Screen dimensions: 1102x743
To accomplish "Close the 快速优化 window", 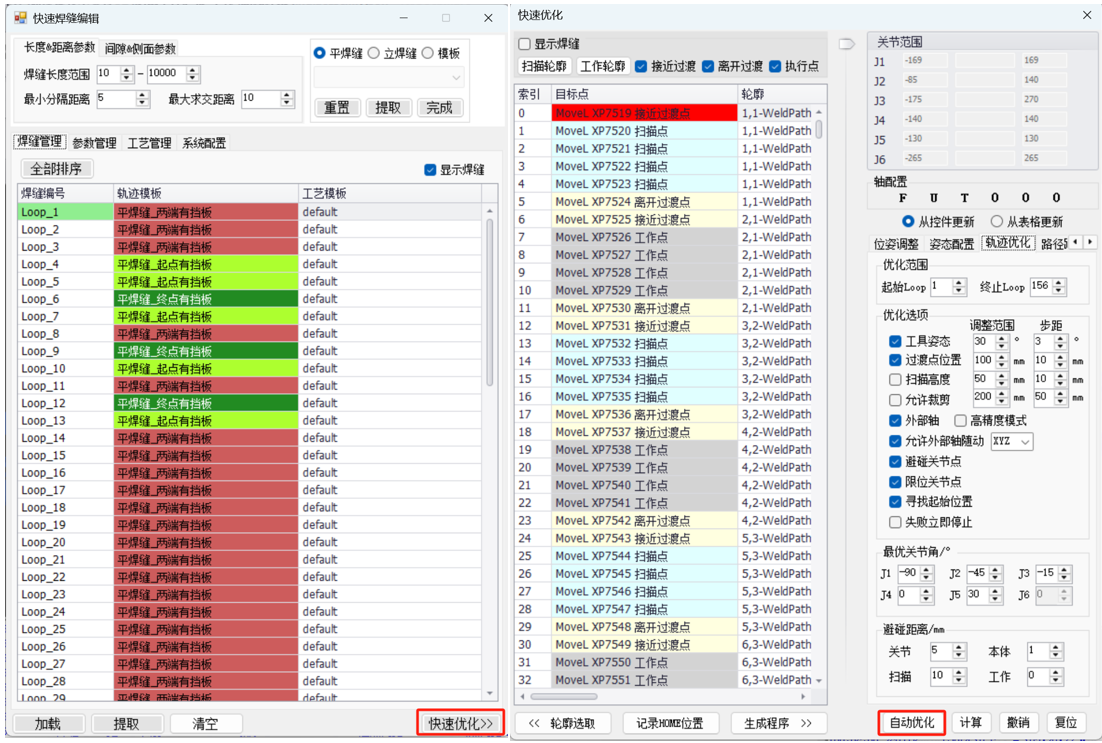I will tap(1087, 15).
